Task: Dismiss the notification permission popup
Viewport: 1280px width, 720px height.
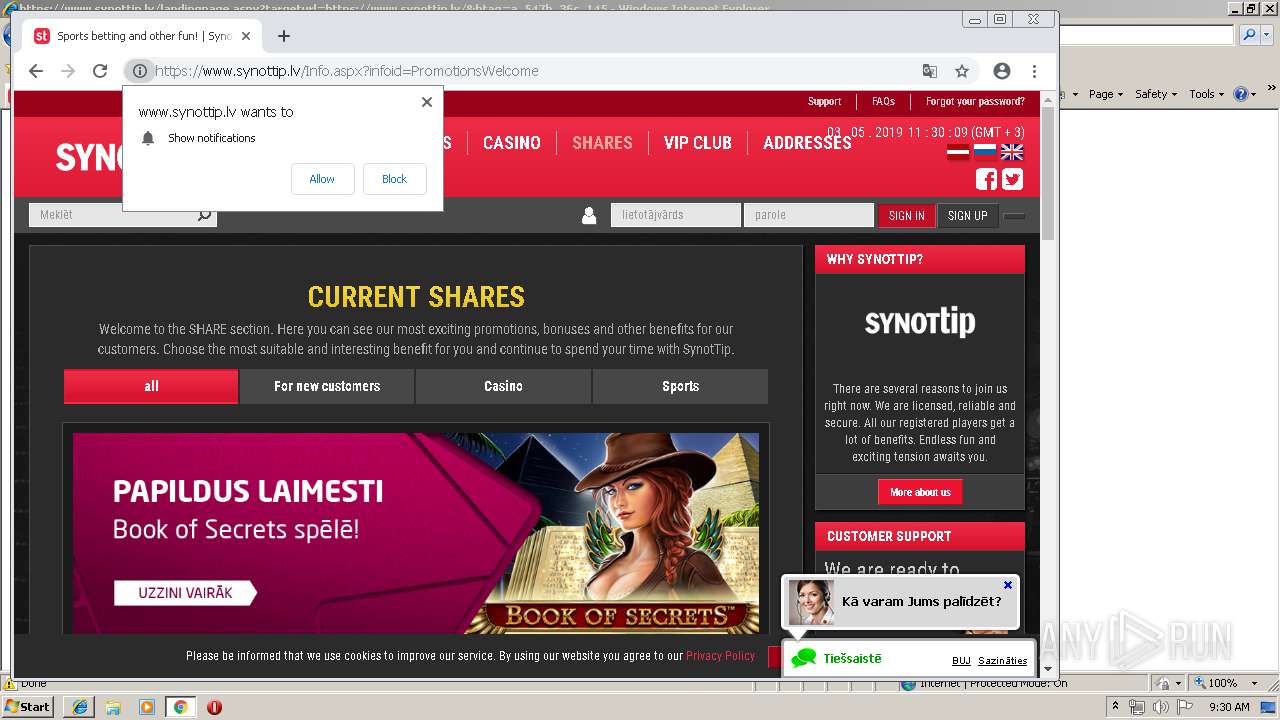Action: [427, 102]
